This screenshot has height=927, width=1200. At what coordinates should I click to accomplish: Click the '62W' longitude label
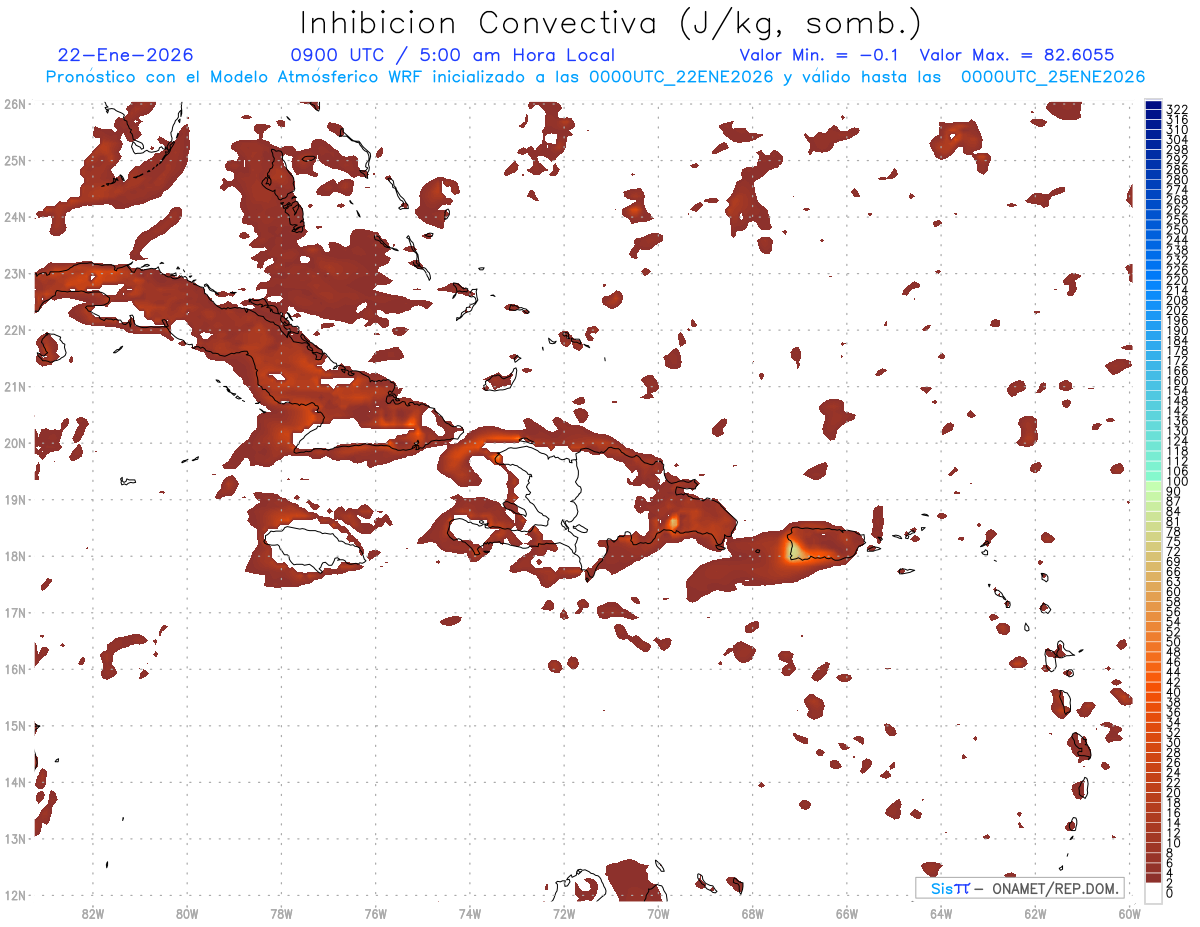1035,913
